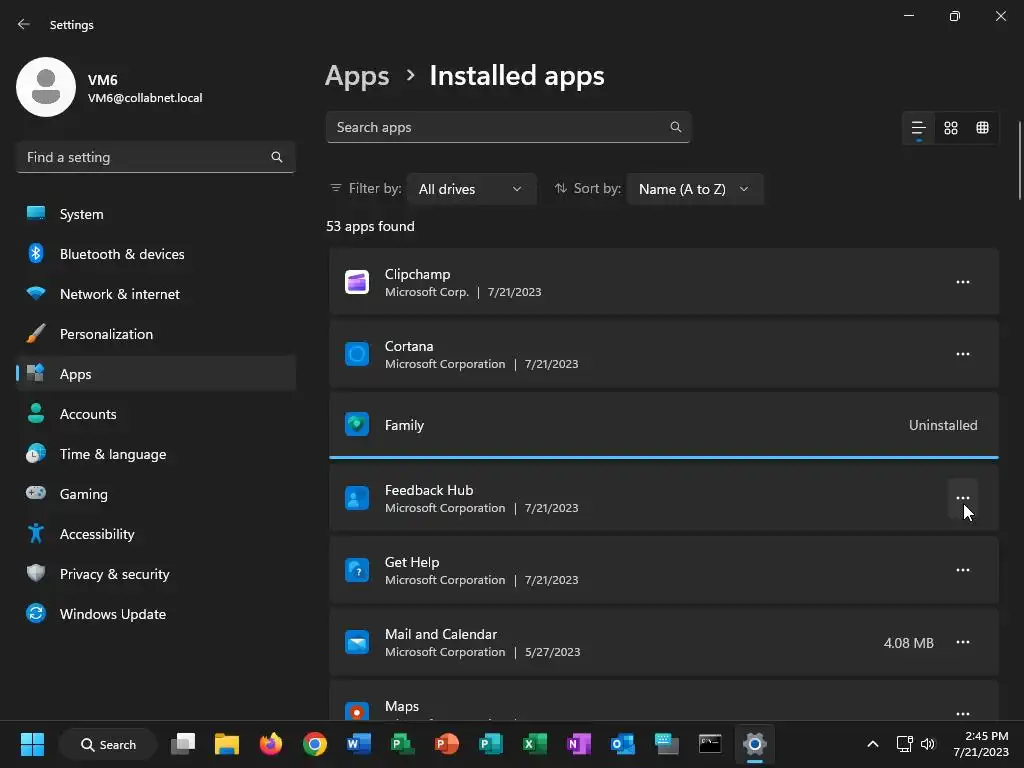Open more options for Mail and Calendar

[x=963, y=643]
